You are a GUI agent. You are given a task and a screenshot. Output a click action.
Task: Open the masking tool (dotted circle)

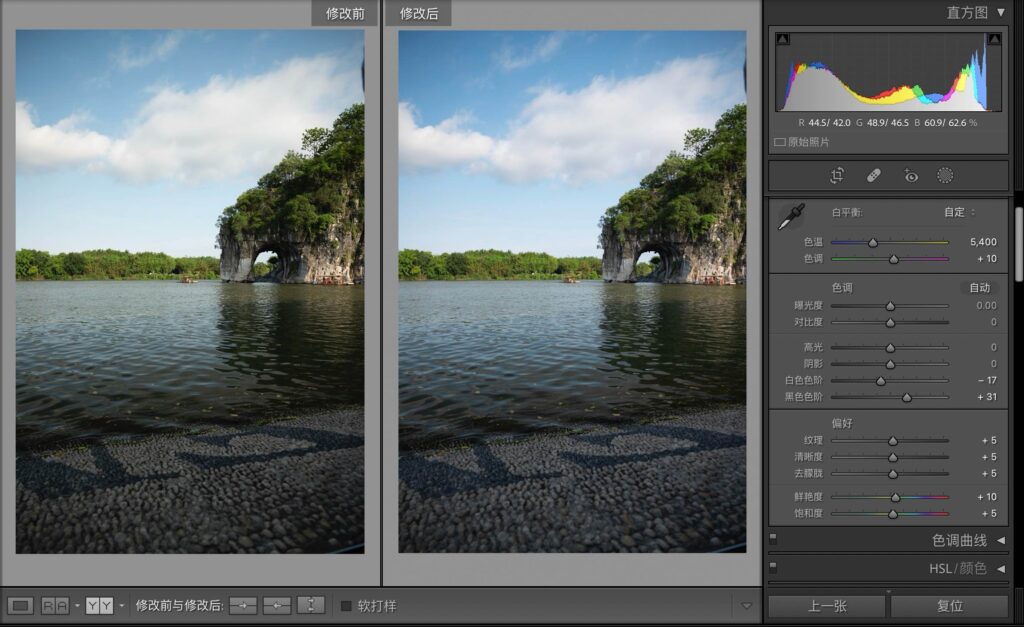point(945,176)
